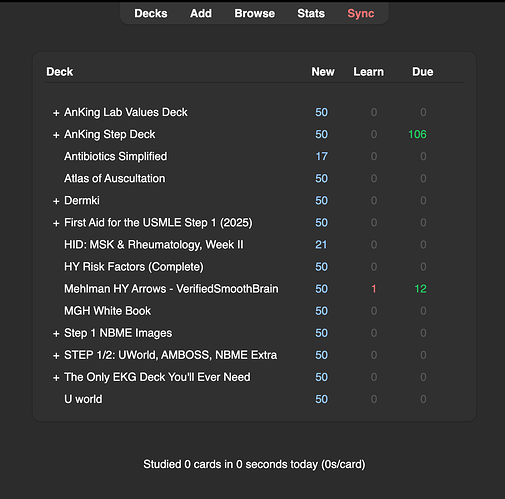
Task: Click the Studied 0 cards today status text
Action: pyautogui.click(x=254, y=464)
